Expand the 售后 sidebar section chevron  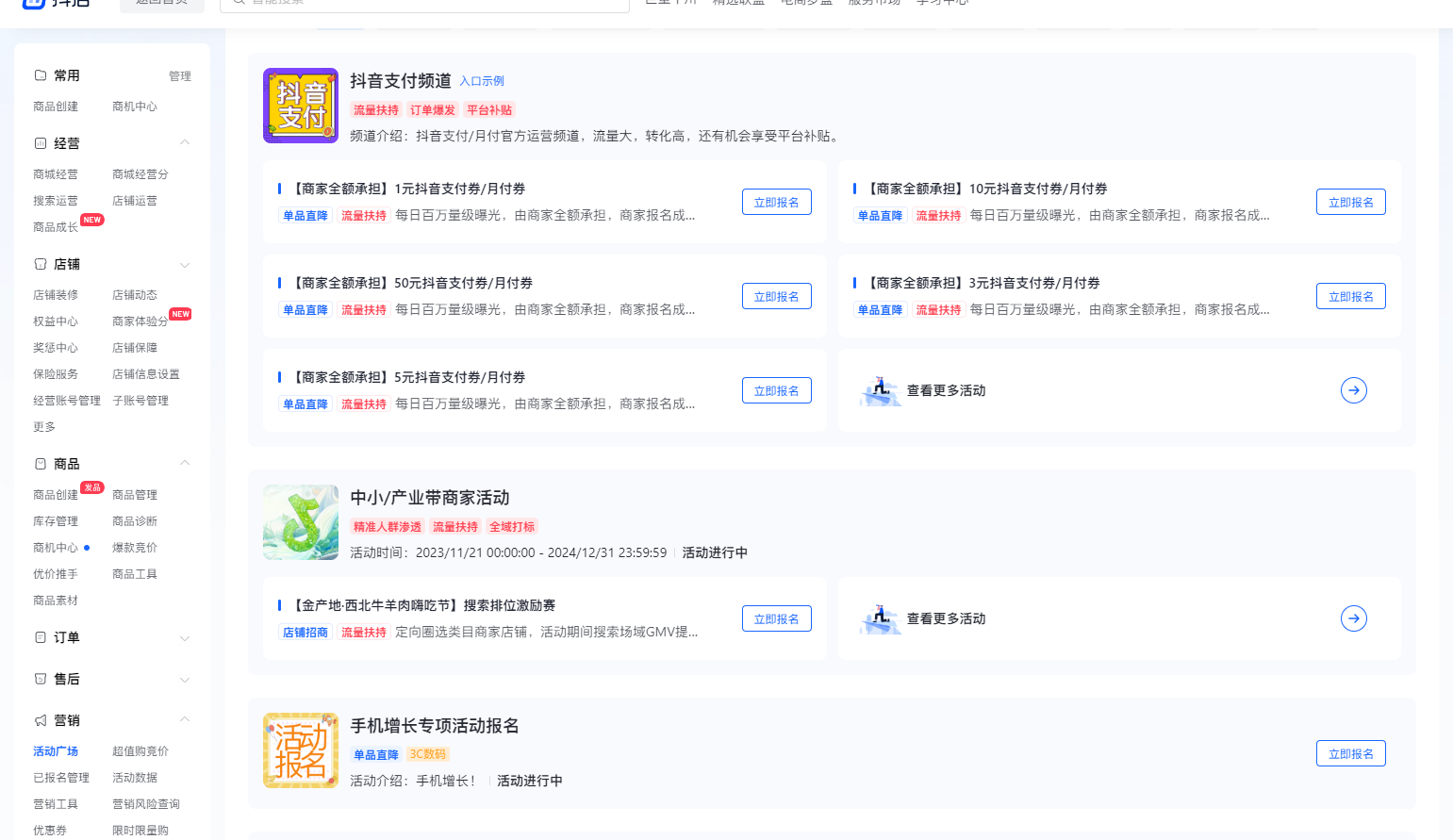(x=185, y=679)
